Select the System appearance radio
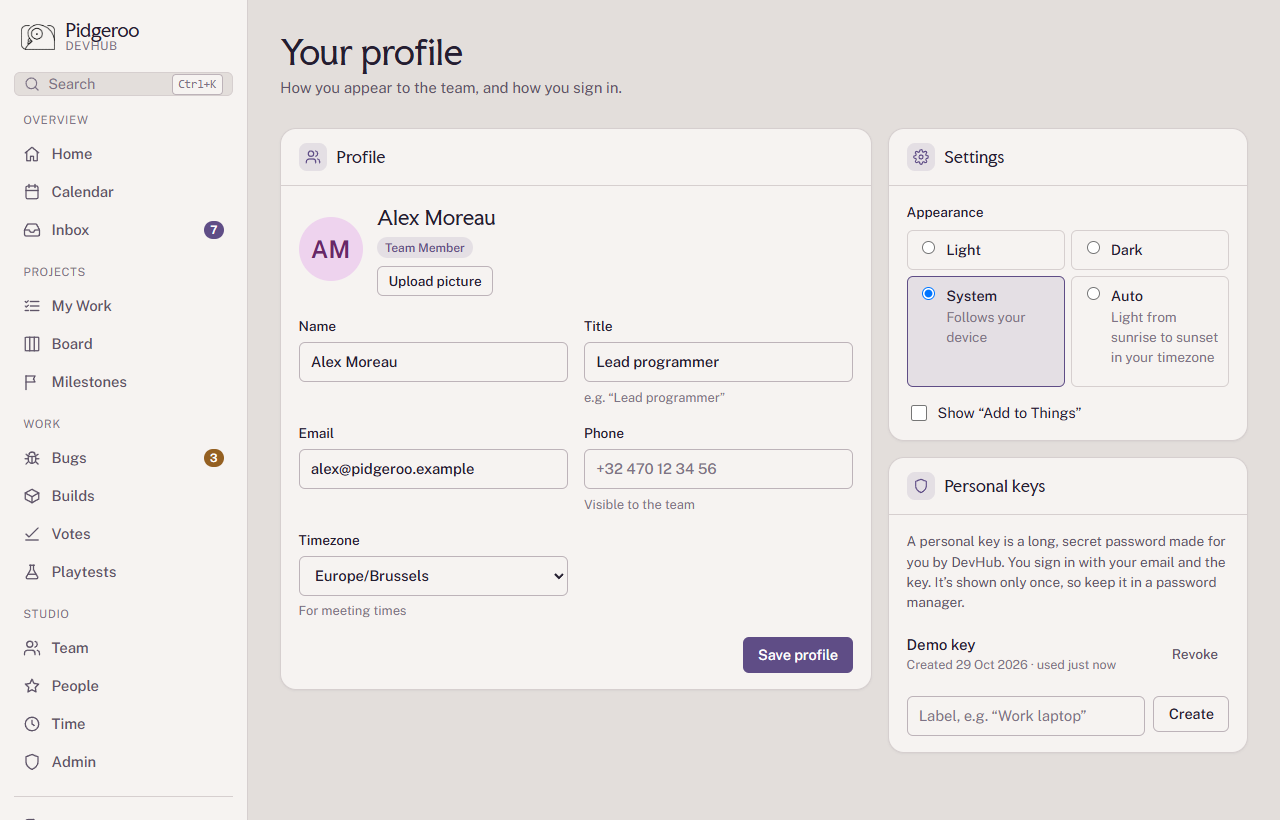This screenshot has width=1280, height=820. coord(929,294)
